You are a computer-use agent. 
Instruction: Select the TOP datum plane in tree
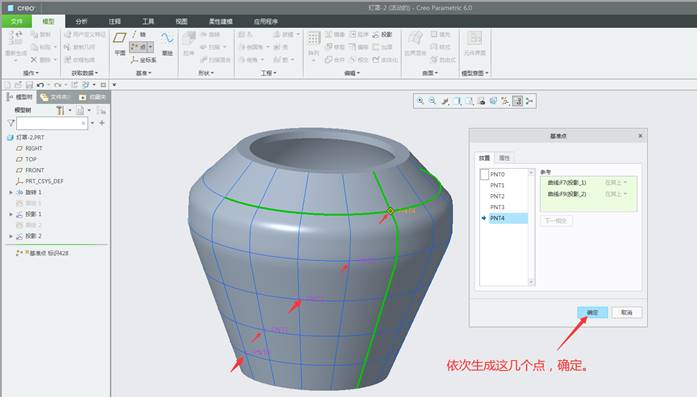coord(26,159)
